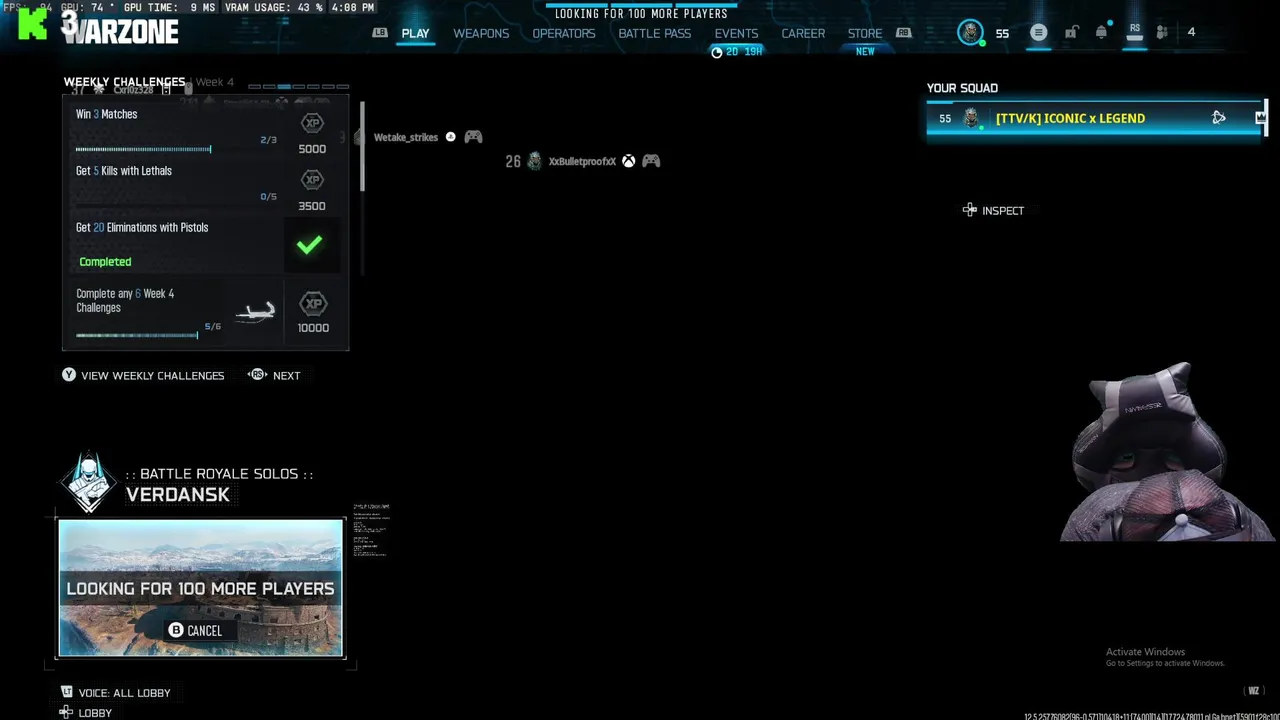The width and height of the screenshot is (1280, 720).
Task: Click the YOUR SQUAD heading
Action: click(962, 88)
